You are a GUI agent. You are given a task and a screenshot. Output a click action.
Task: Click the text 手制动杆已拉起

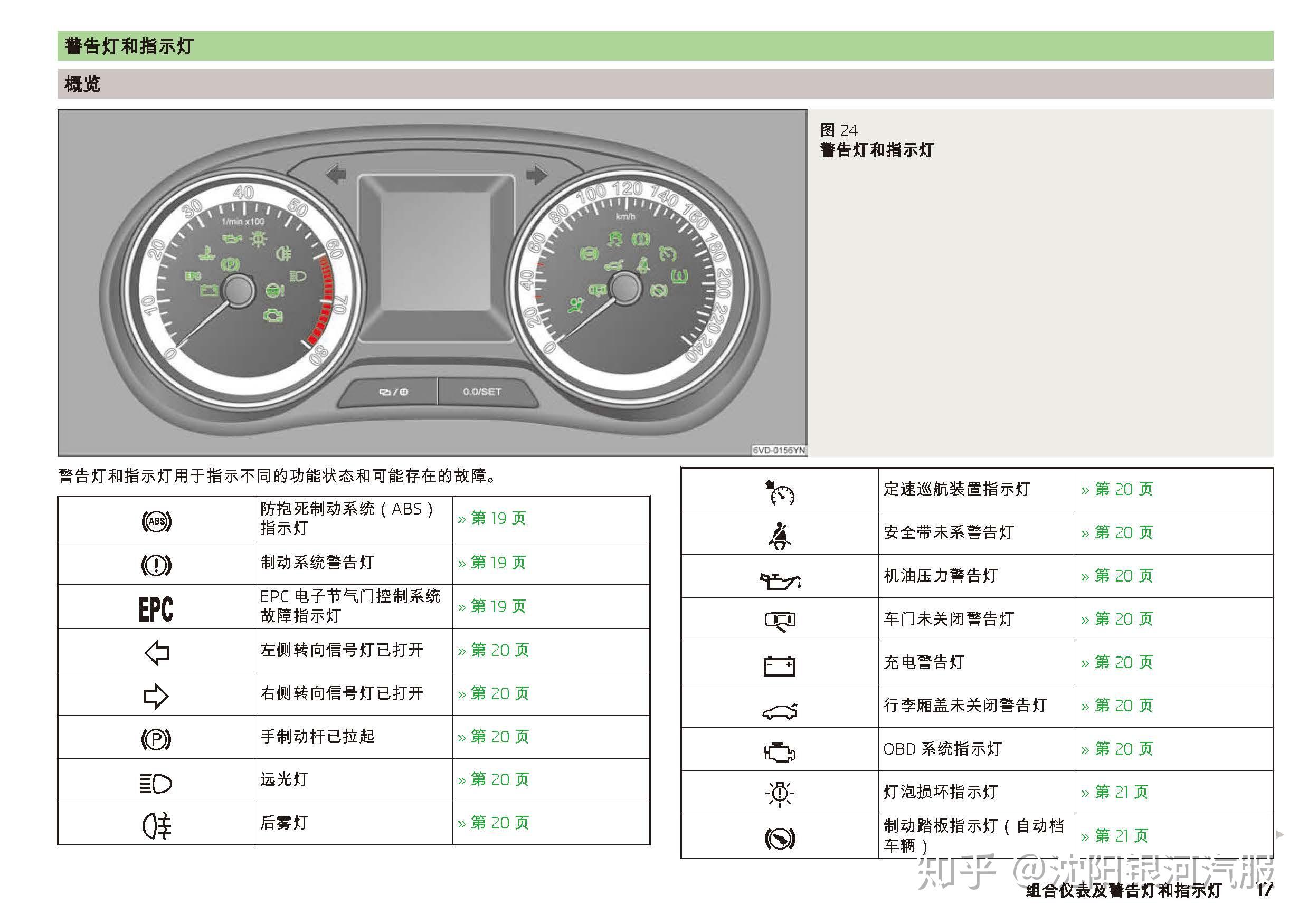click(317, 737)
